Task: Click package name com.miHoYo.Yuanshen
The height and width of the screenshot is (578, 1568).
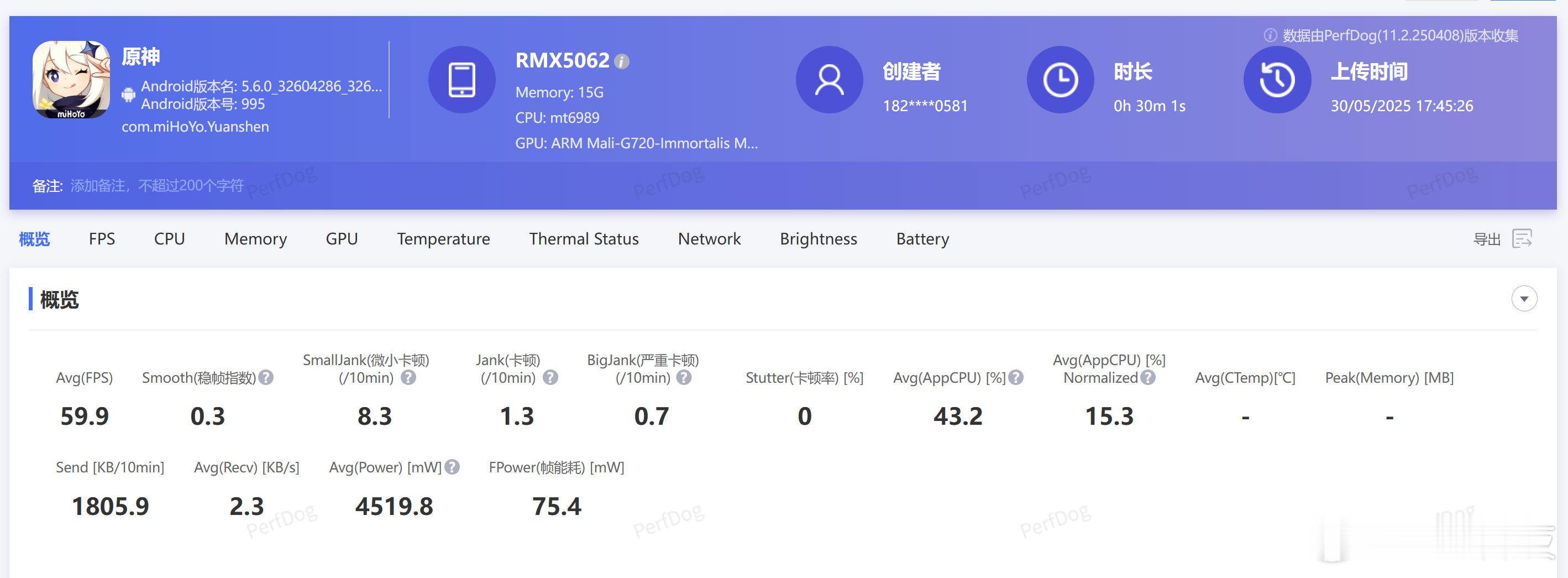Action: (195, 127)
